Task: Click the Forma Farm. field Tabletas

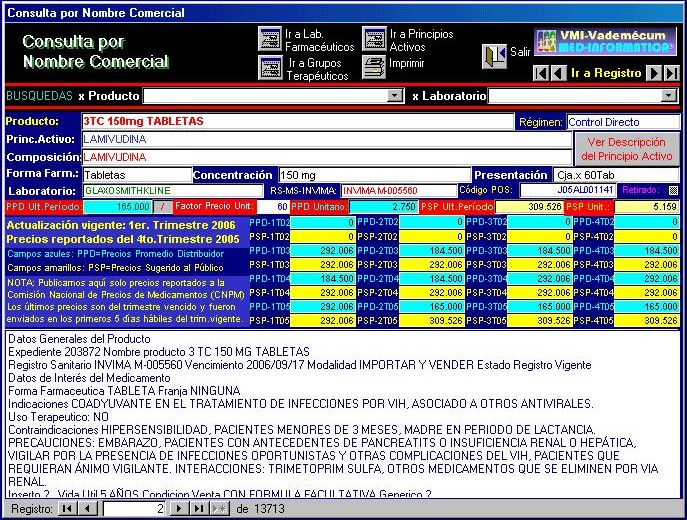Action: [x=137, y=175]
